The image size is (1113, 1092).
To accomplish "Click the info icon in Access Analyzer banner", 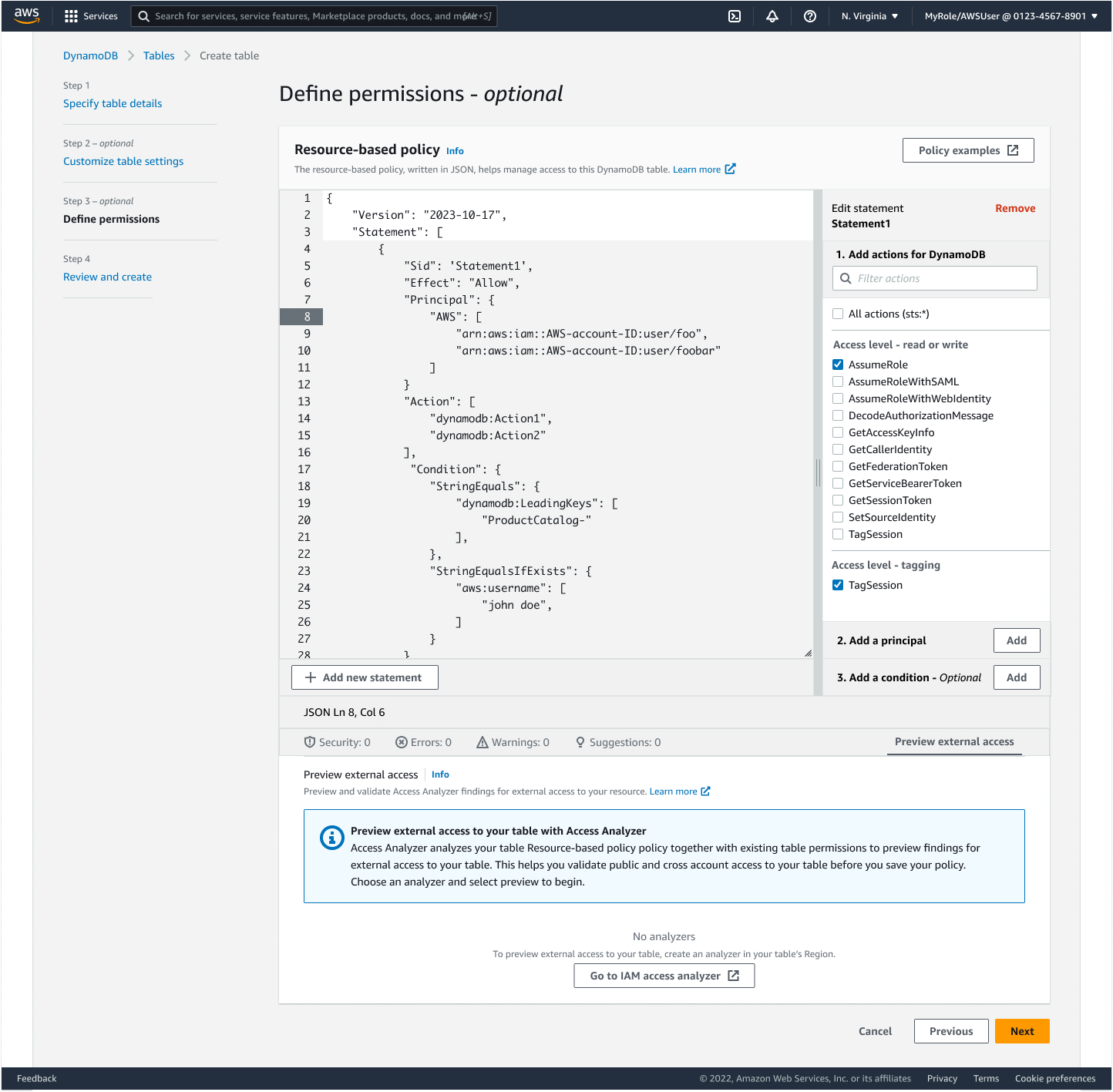I will (x=331, y=837).
